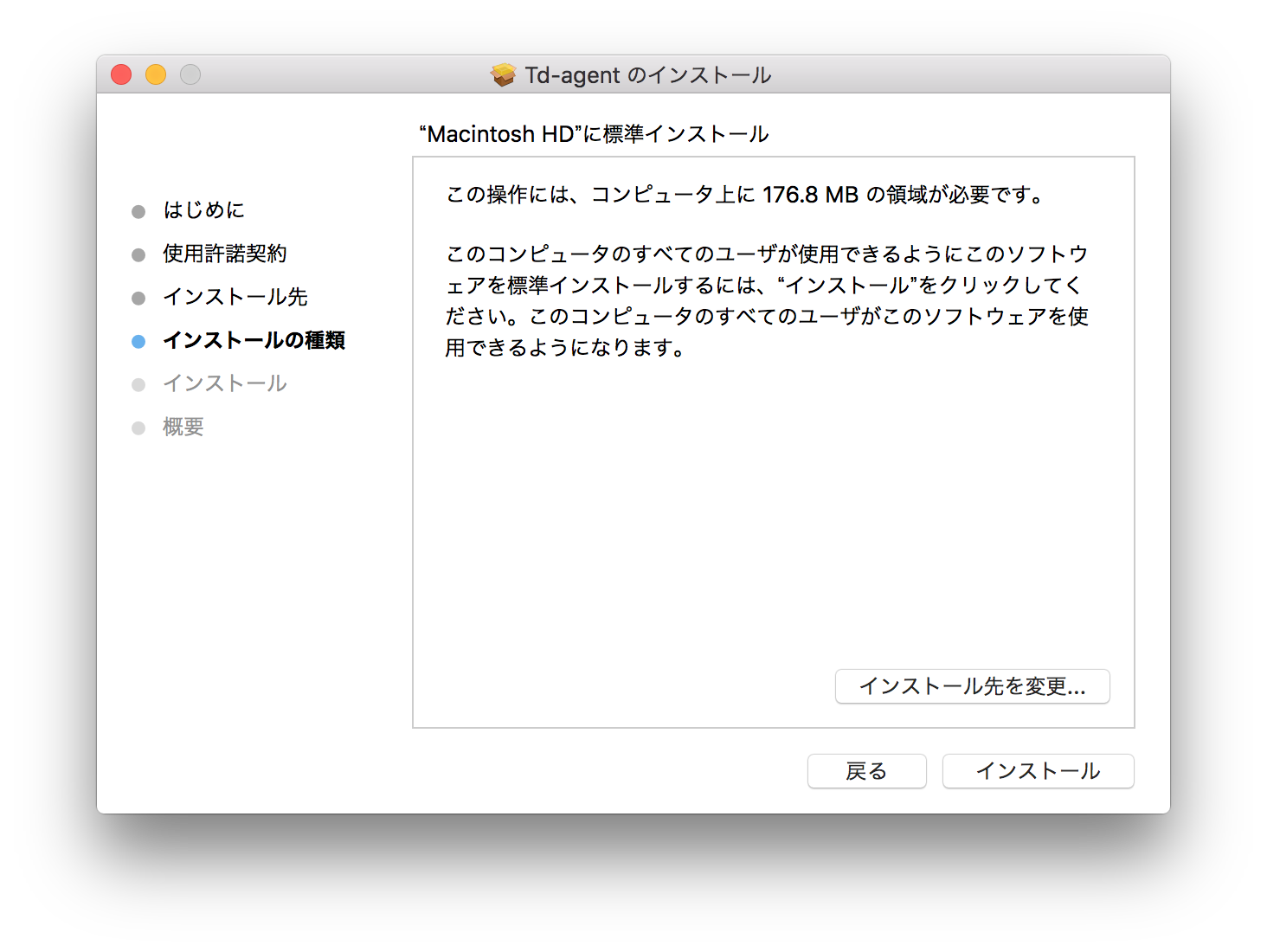
Task: Click the light bullet beside 概要
Action: [138, 428]
